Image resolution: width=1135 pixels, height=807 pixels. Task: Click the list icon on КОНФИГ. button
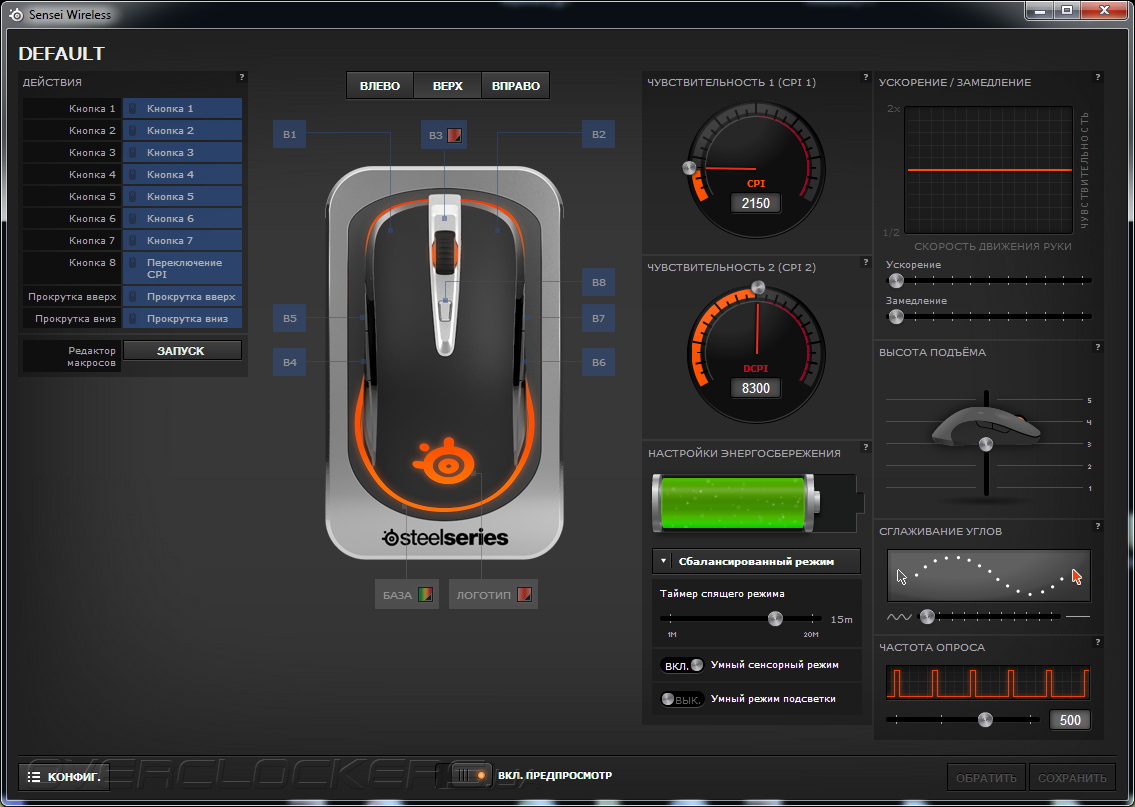click(33, 777)
